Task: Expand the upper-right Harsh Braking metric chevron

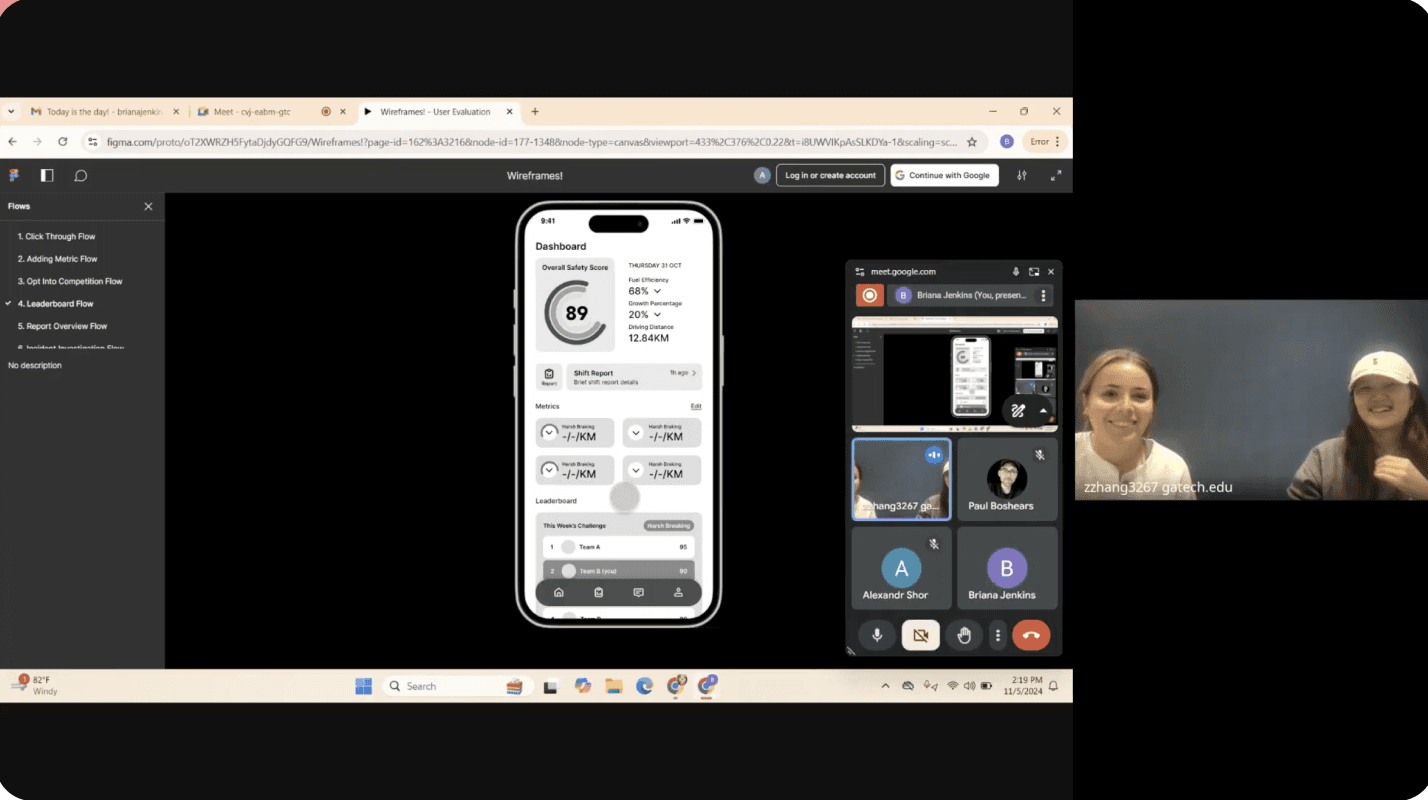Action: [636, 433]
